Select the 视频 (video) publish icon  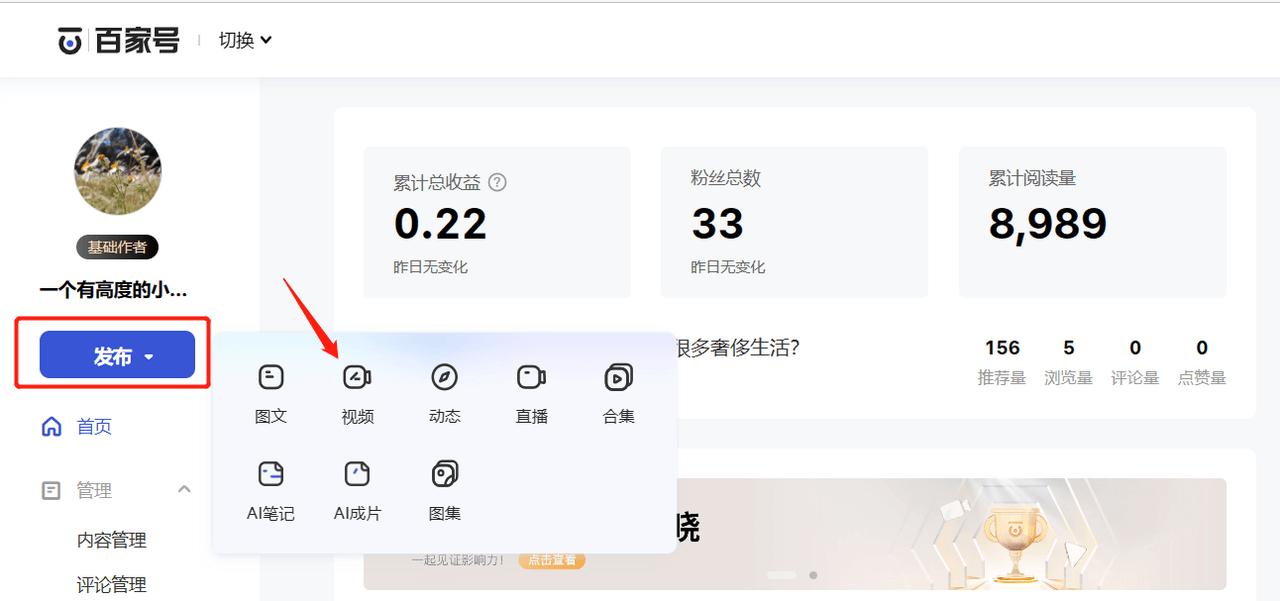357,378
